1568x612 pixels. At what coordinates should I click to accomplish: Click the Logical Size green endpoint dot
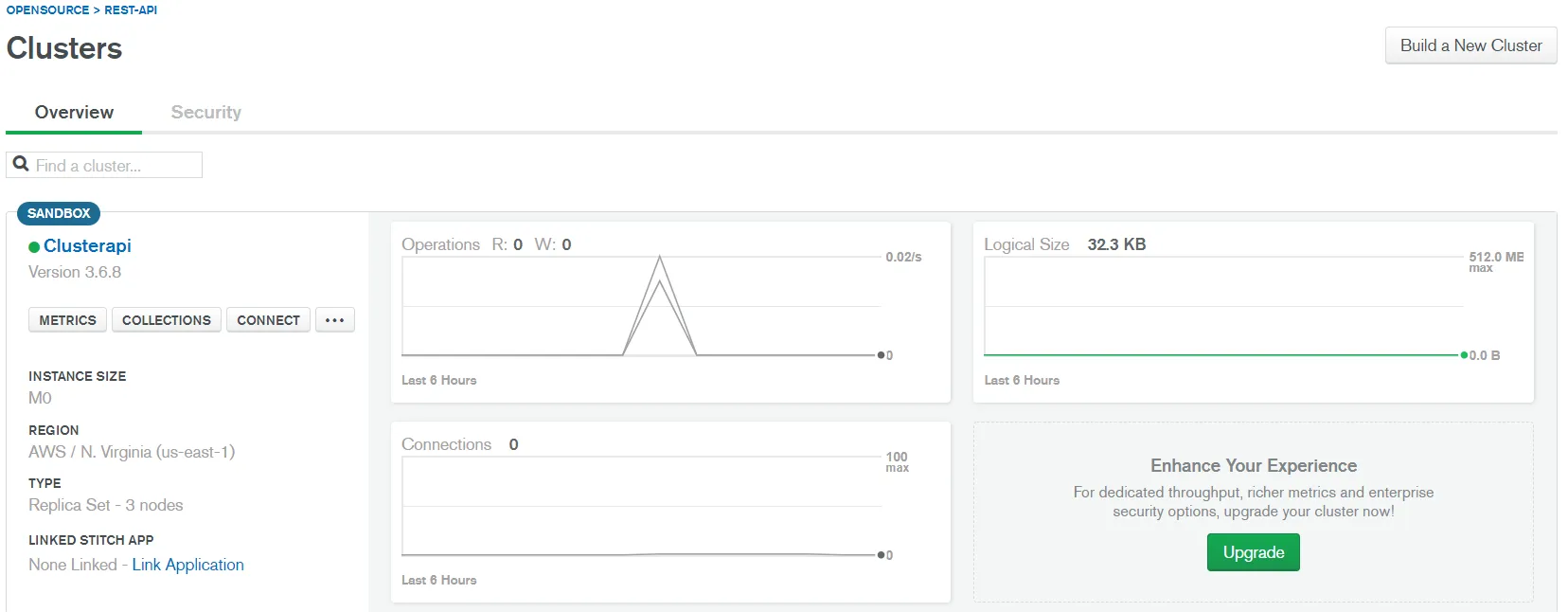click(1464, 355)
